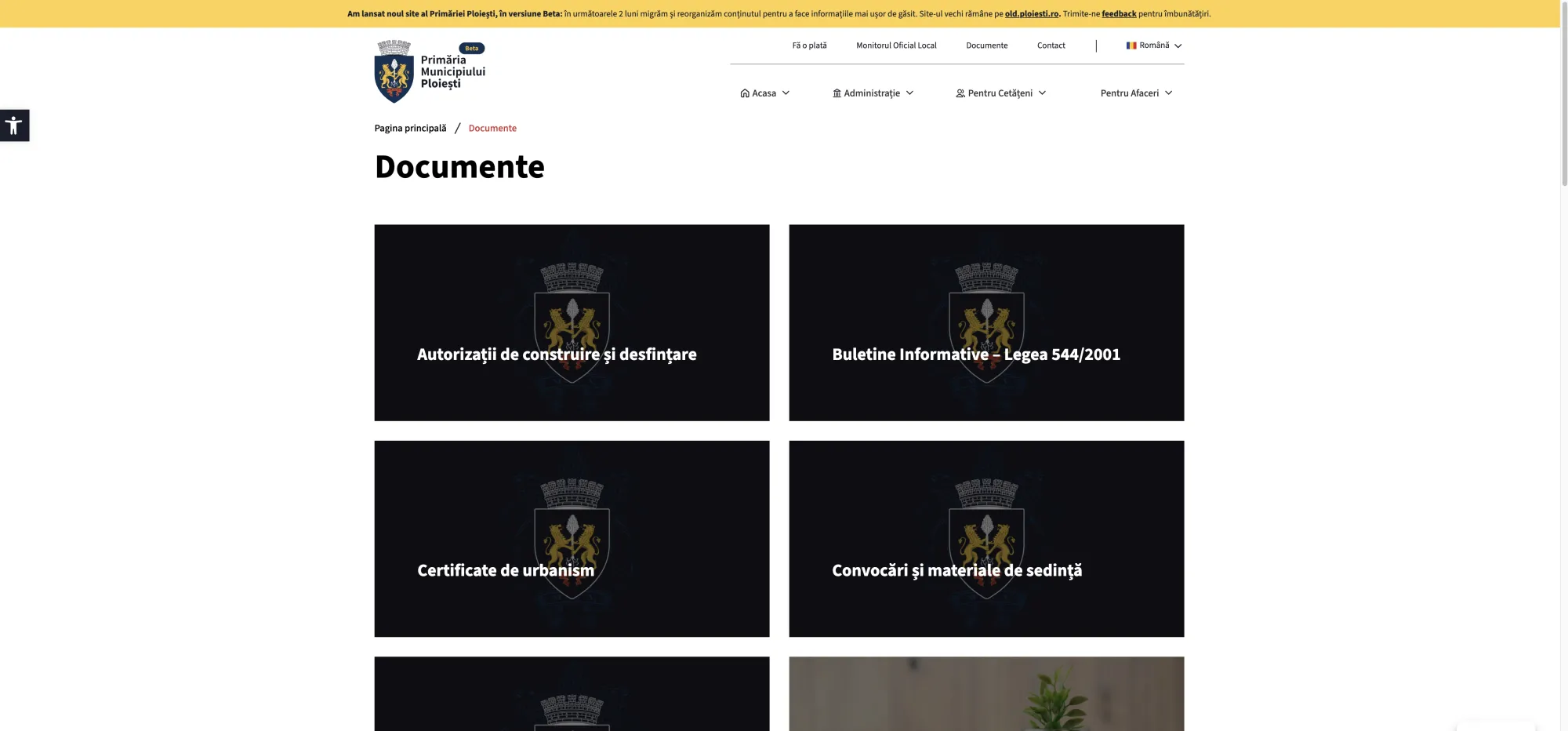Expand the Pentru Cetățeni chevron

tap(1042, 93)
